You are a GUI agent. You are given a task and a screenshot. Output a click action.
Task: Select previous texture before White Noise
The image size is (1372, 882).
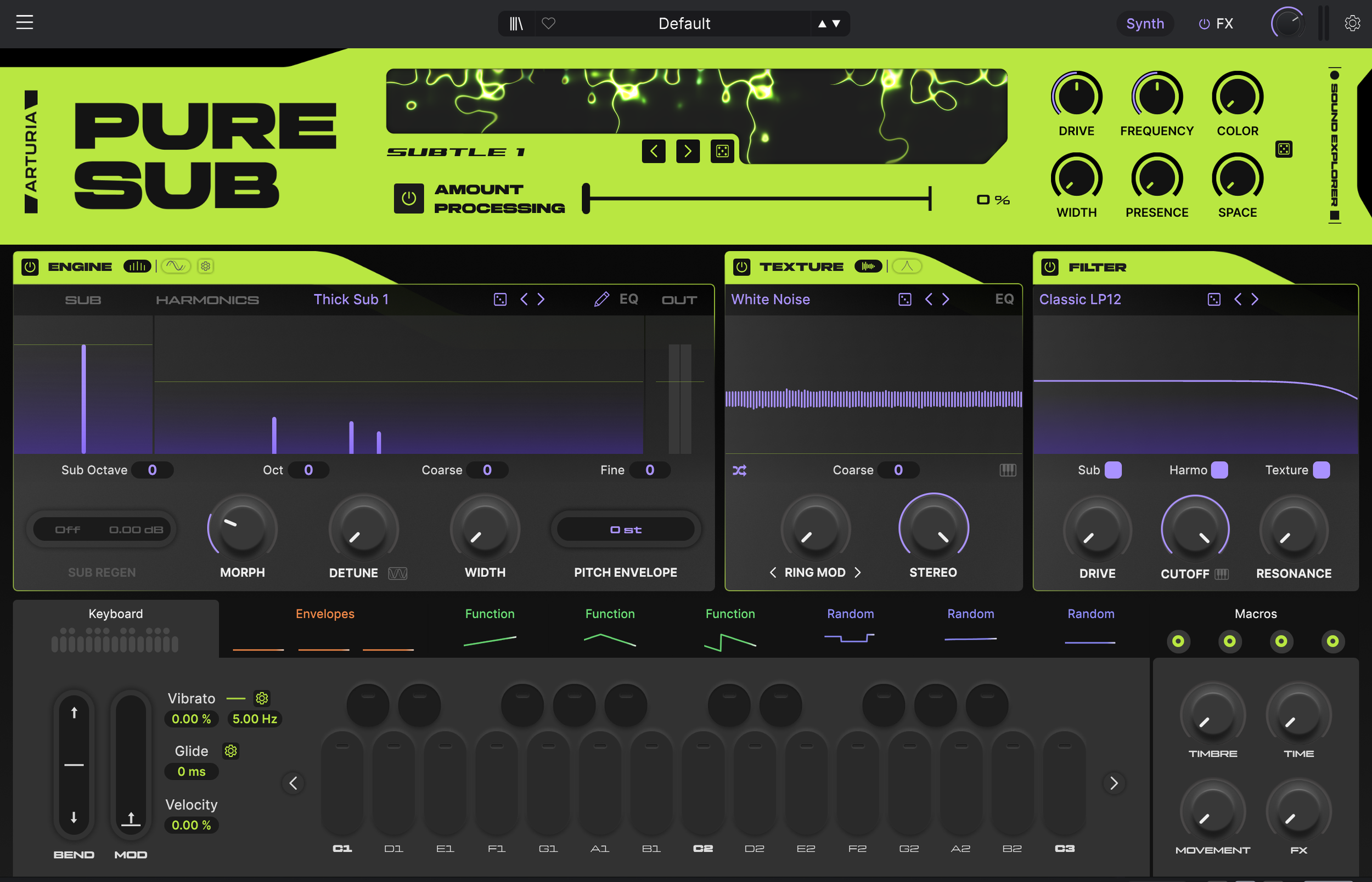[x=929, y=299]
